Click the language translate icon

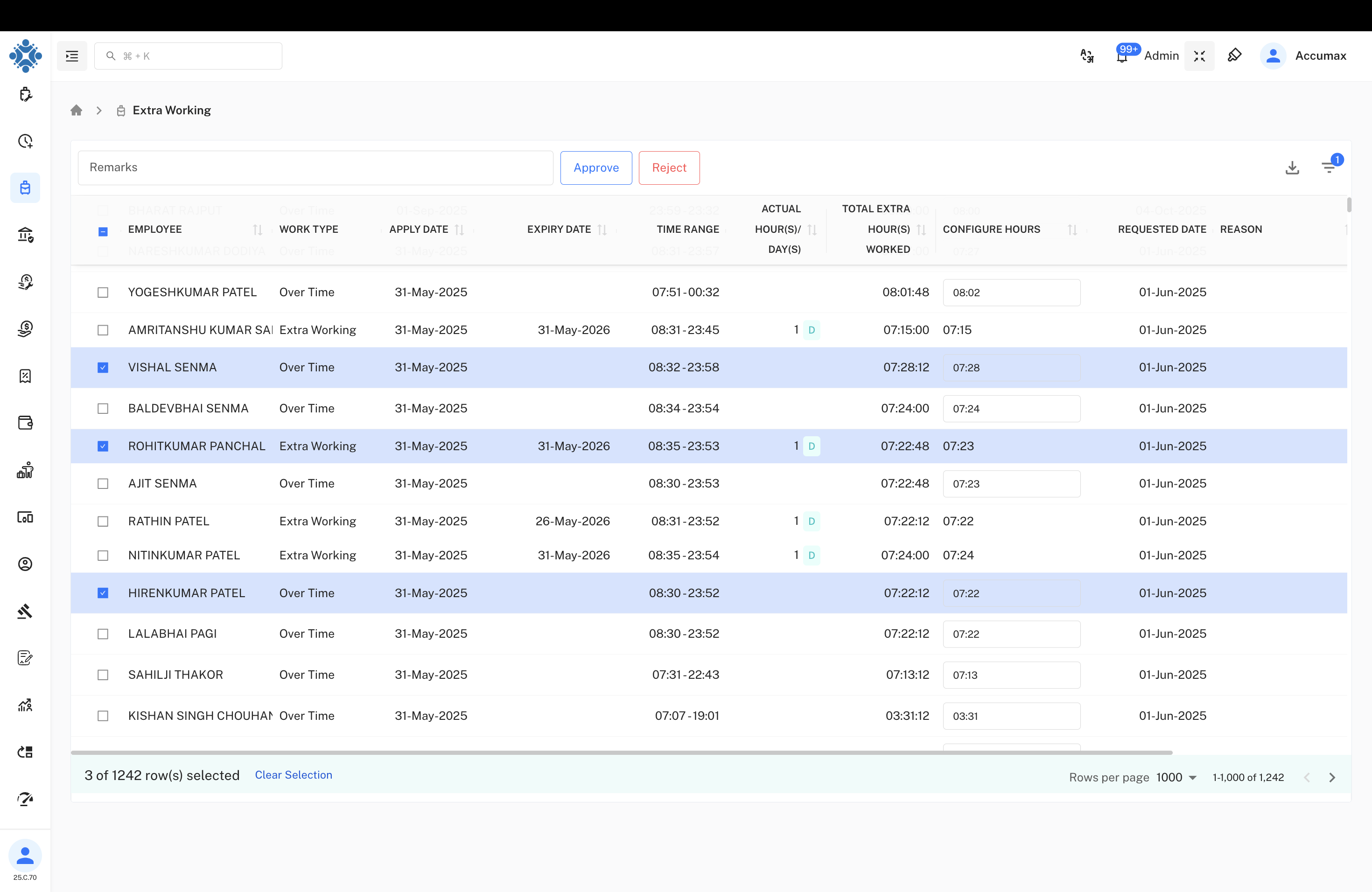[x=1087, y=56]
